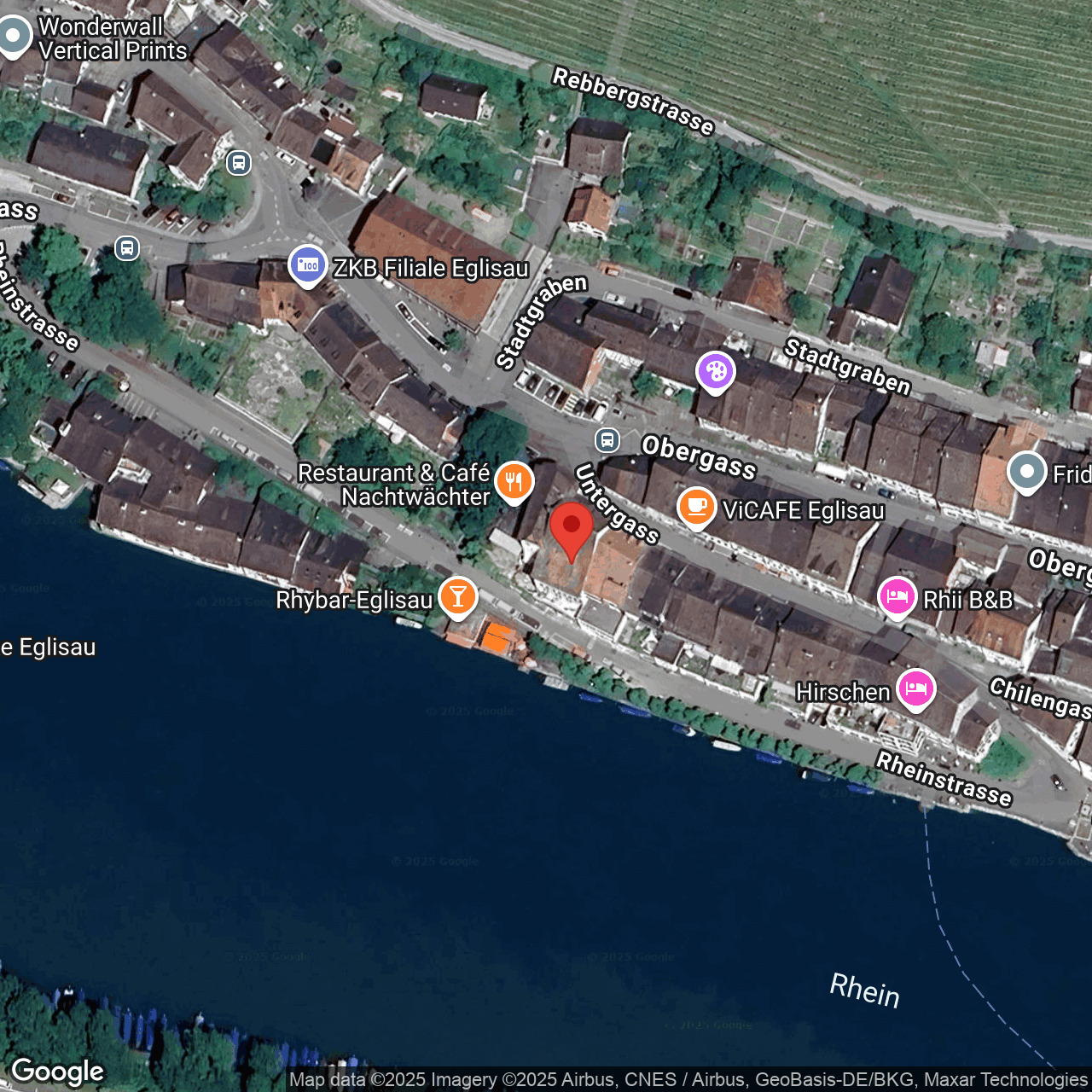Click the Rebbergstrasse street label
This screenshot has width=1092, height=1092.
(x=635, y=101)
